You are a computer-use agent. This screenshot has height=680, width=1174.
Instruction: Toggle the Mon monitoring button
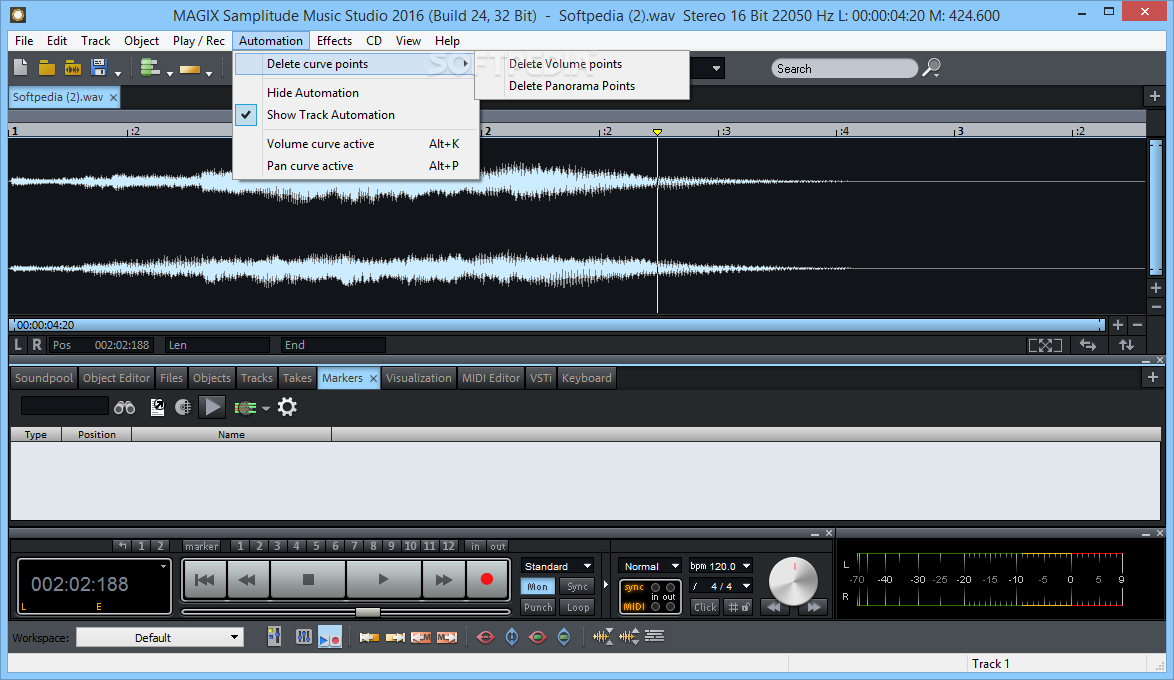click(538, 586)
